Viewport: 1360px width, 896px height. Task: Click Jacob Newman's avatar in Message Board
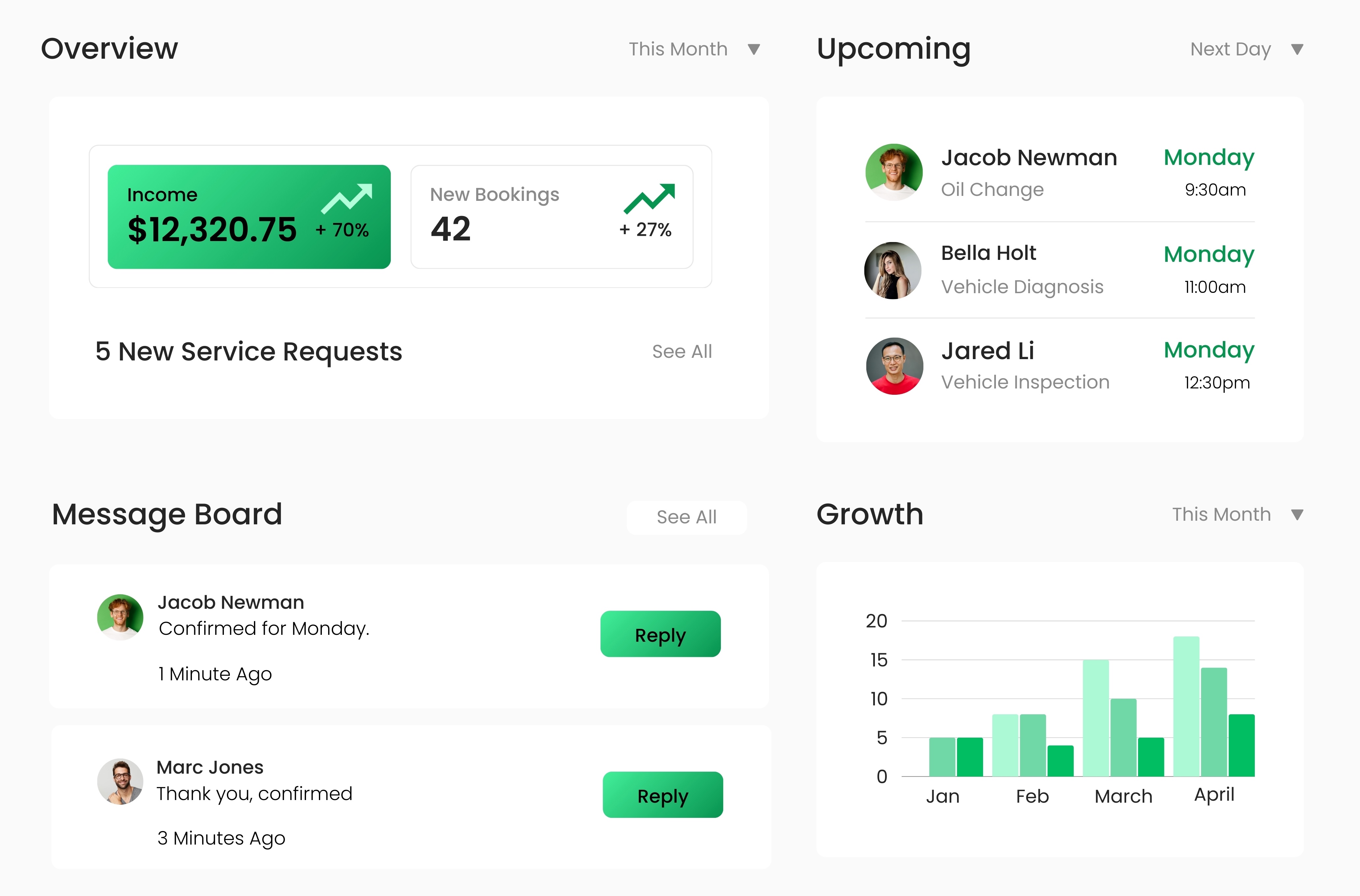coord(120,617)
